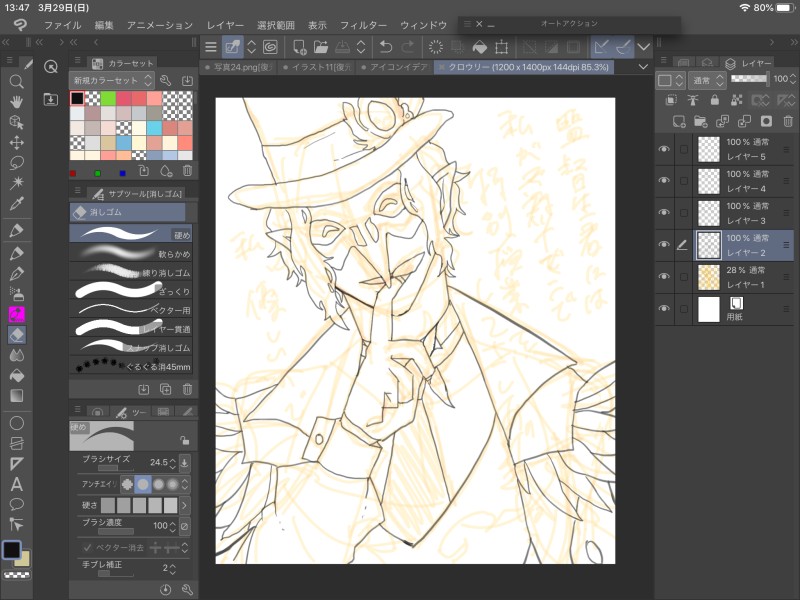Toggle the ベクター消去 checkbox
Viewport: 800px width, 600px height.
point(87,547)
